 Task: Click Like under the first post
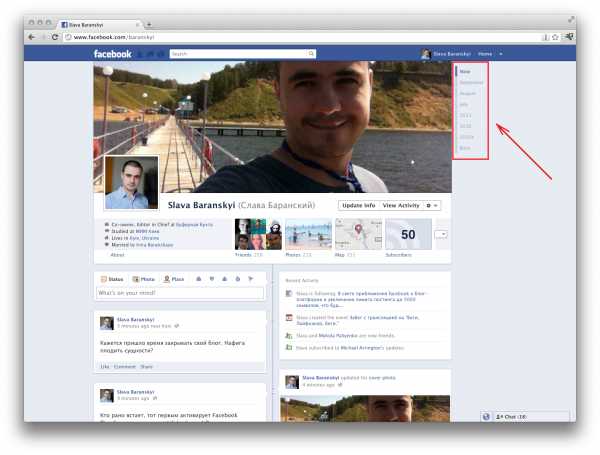(x=104, y=367)
